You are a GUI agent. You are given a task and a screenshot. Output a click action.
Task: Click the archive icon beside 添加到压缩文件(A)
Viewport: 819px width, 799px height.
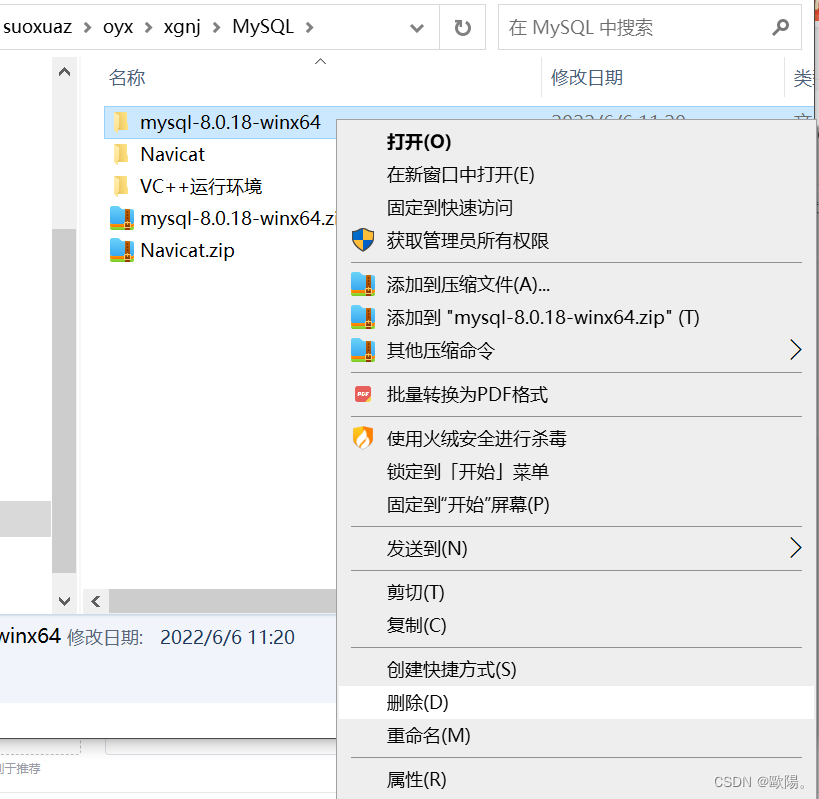tap(362, 284)
